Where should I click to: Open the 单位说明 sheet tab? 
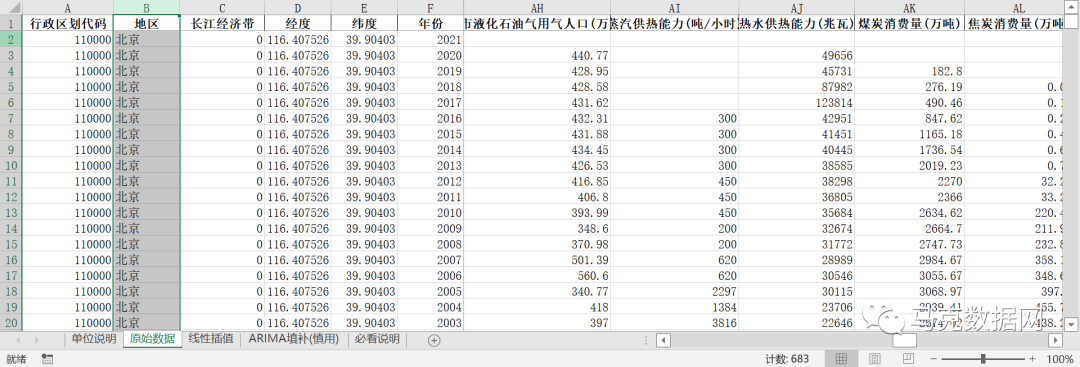click(x=94, y=339)
